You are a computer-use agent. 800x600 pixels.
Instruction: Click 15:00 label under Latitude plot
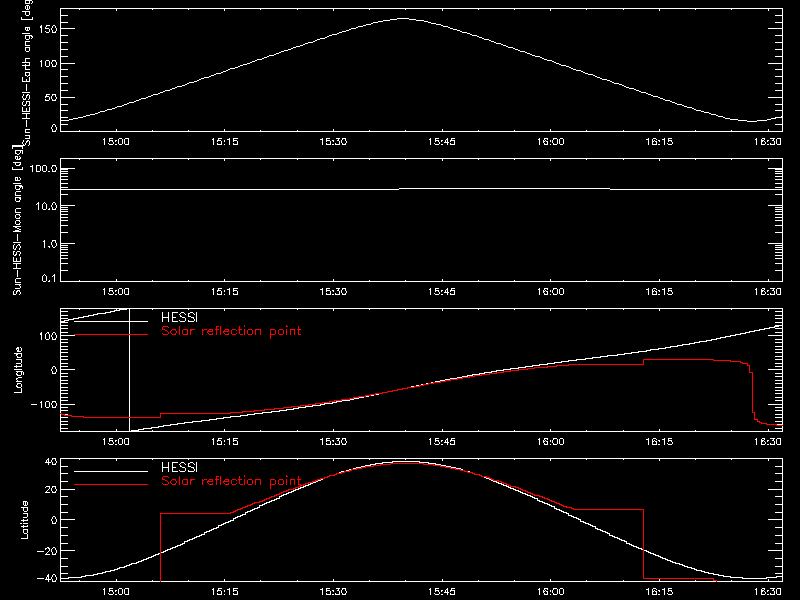point(116,592)
